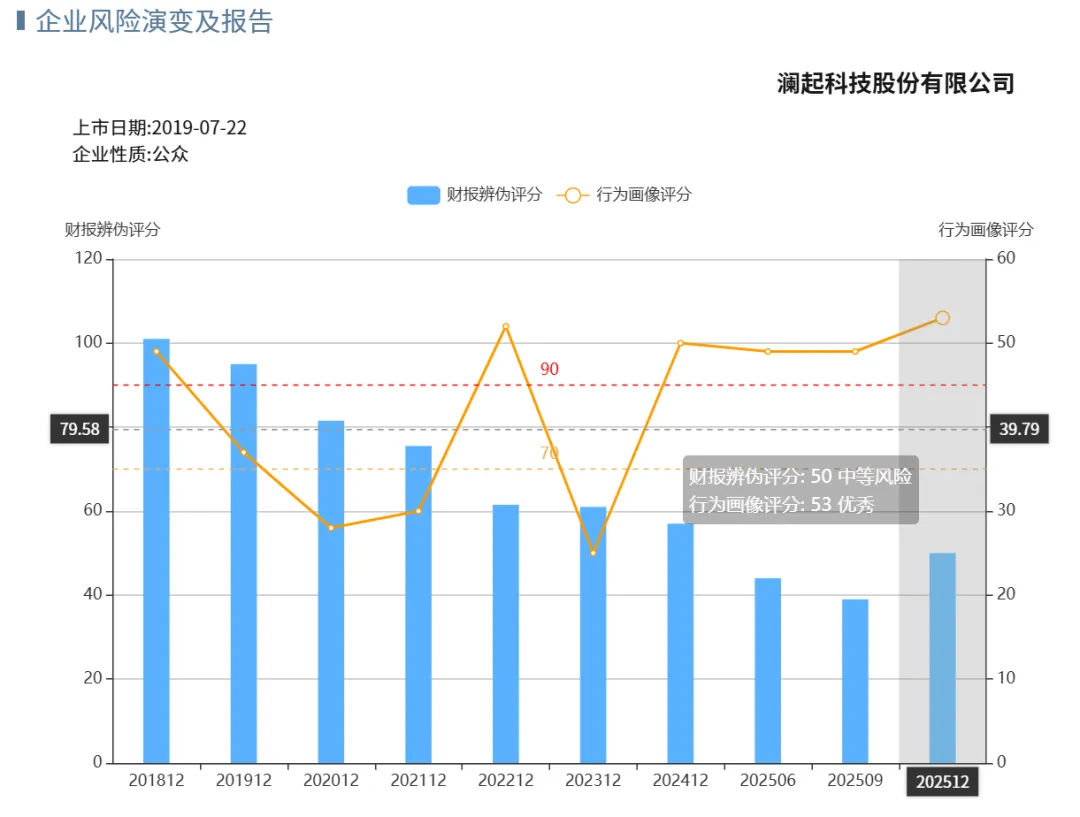Click the 202512 orange line point

(942, 318)
